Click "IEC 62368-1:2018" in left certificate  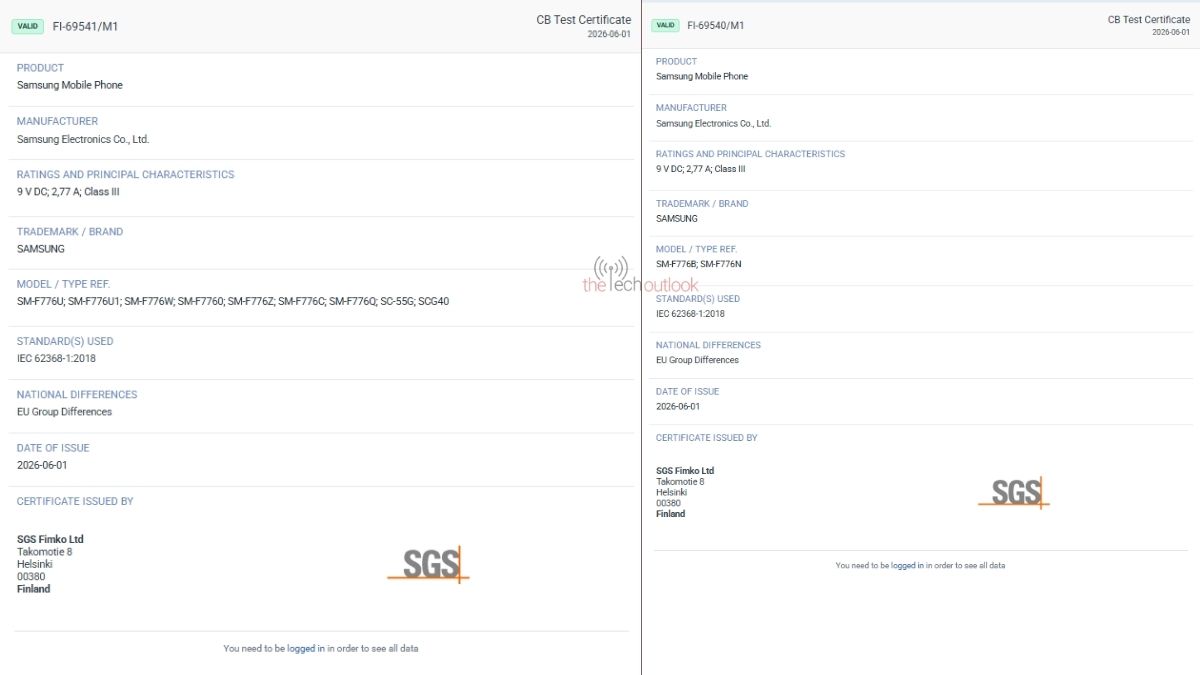[57, 358]
